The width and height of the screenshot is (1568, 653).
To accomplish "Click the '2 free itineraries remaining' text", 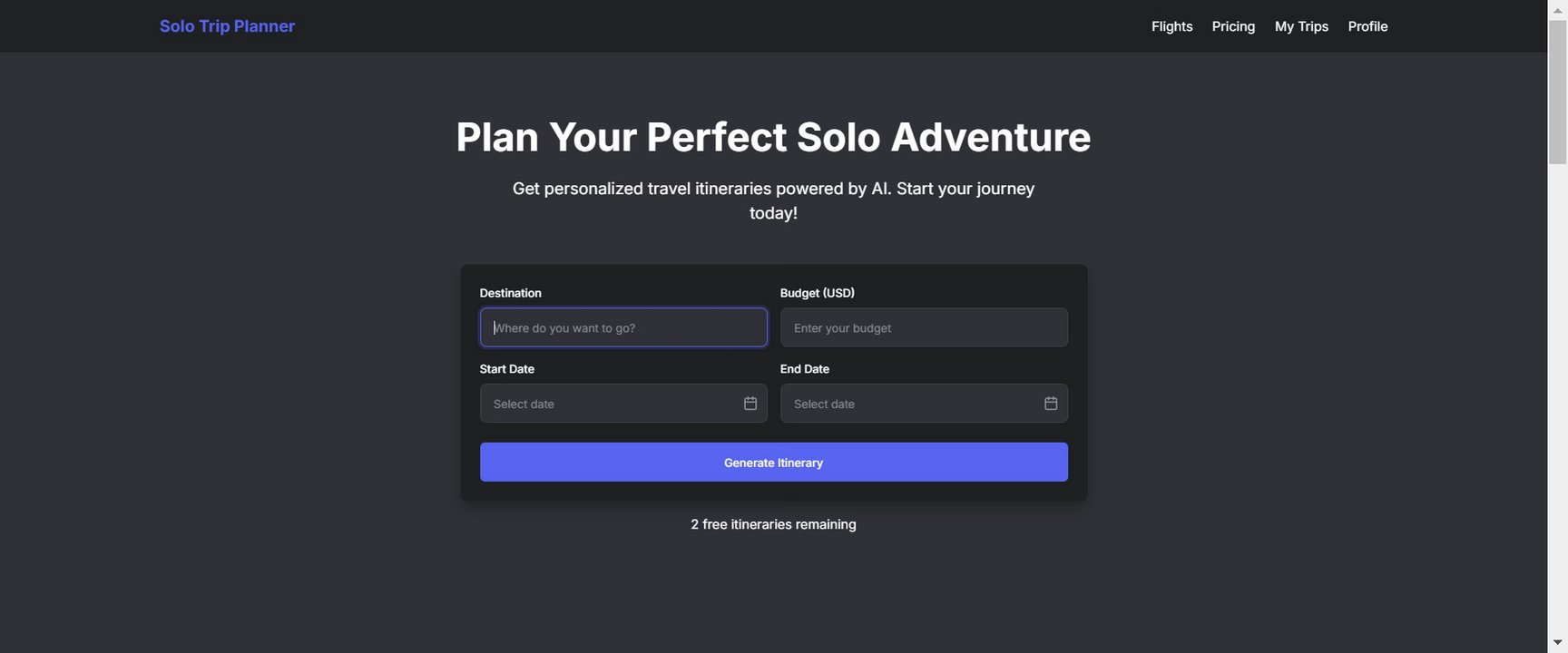I will 773,524.
